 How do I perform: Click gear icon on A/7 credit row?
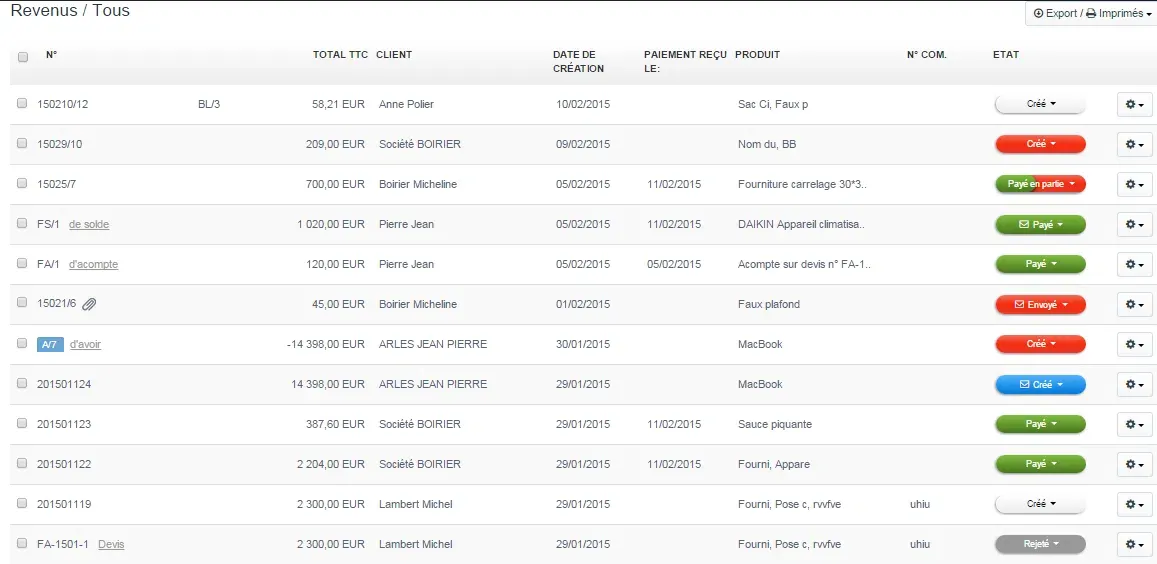pos(1134,344)
